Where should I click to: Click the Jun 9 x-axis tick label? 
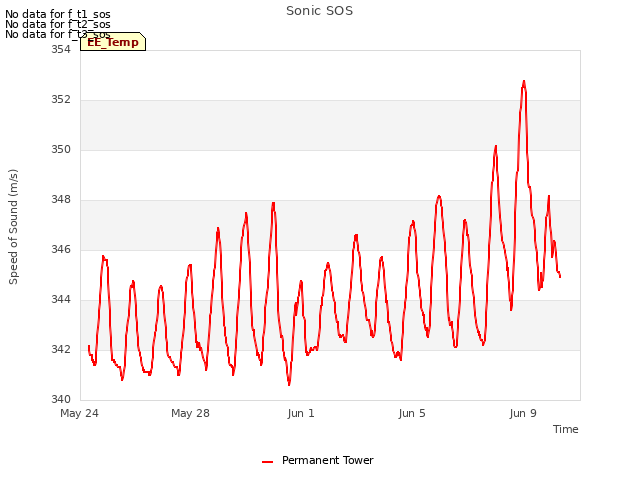(x=523, y=413)
